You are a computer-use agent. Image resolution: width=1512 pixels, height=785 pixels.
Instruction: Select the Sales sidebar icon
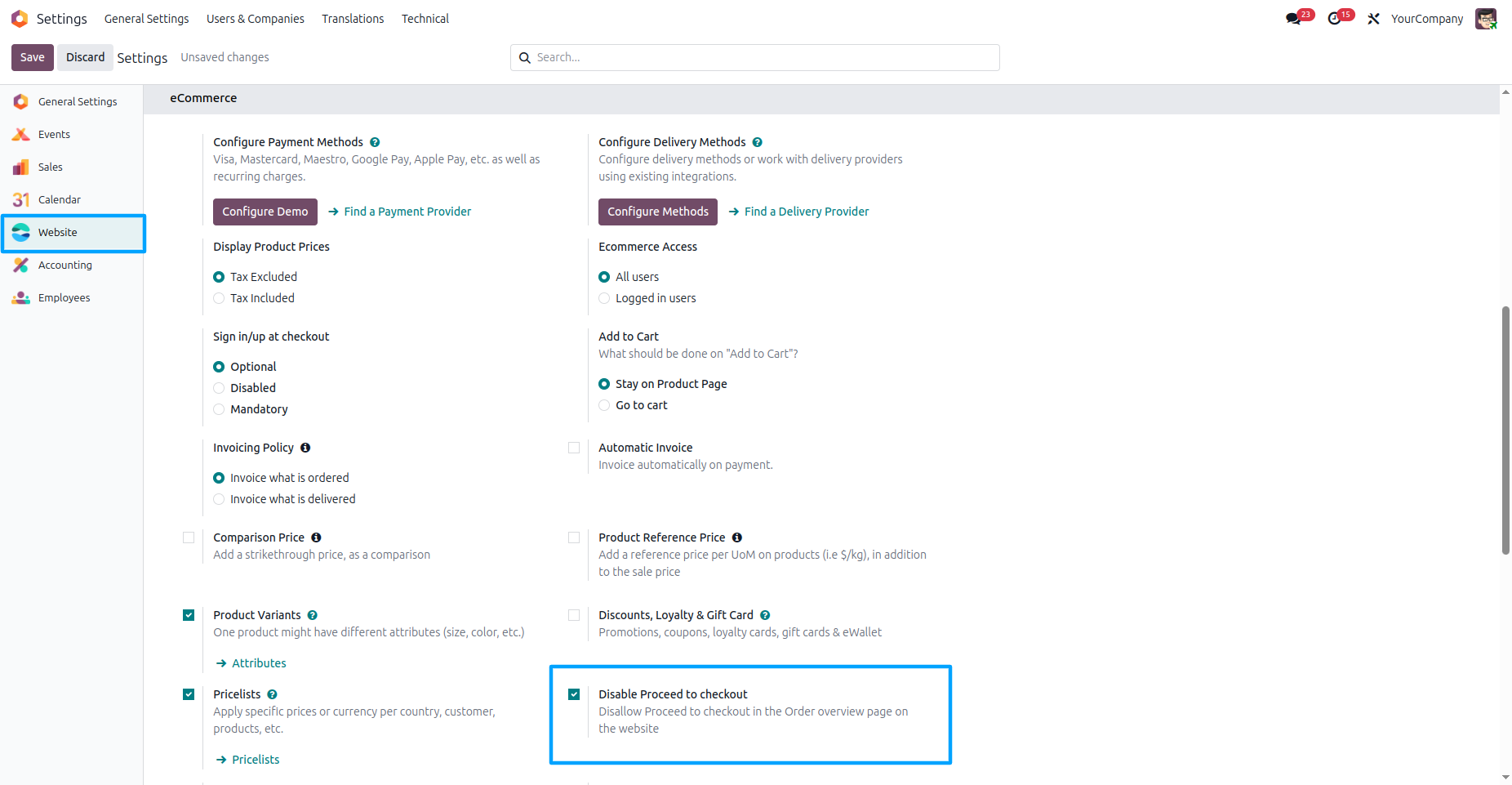(x=20, y=167)
